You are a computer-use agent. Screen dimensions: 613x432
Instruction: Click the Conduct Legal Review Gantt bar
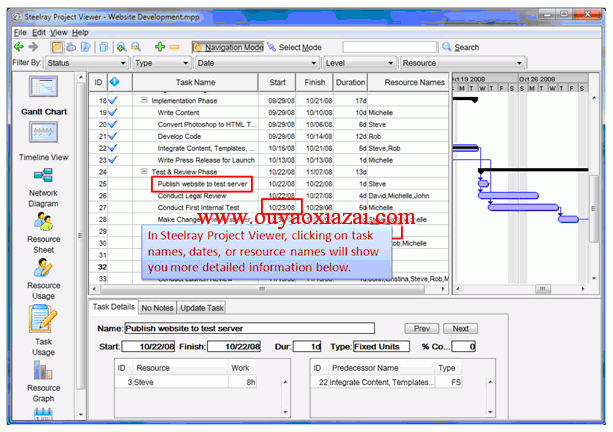coord(508,195)
